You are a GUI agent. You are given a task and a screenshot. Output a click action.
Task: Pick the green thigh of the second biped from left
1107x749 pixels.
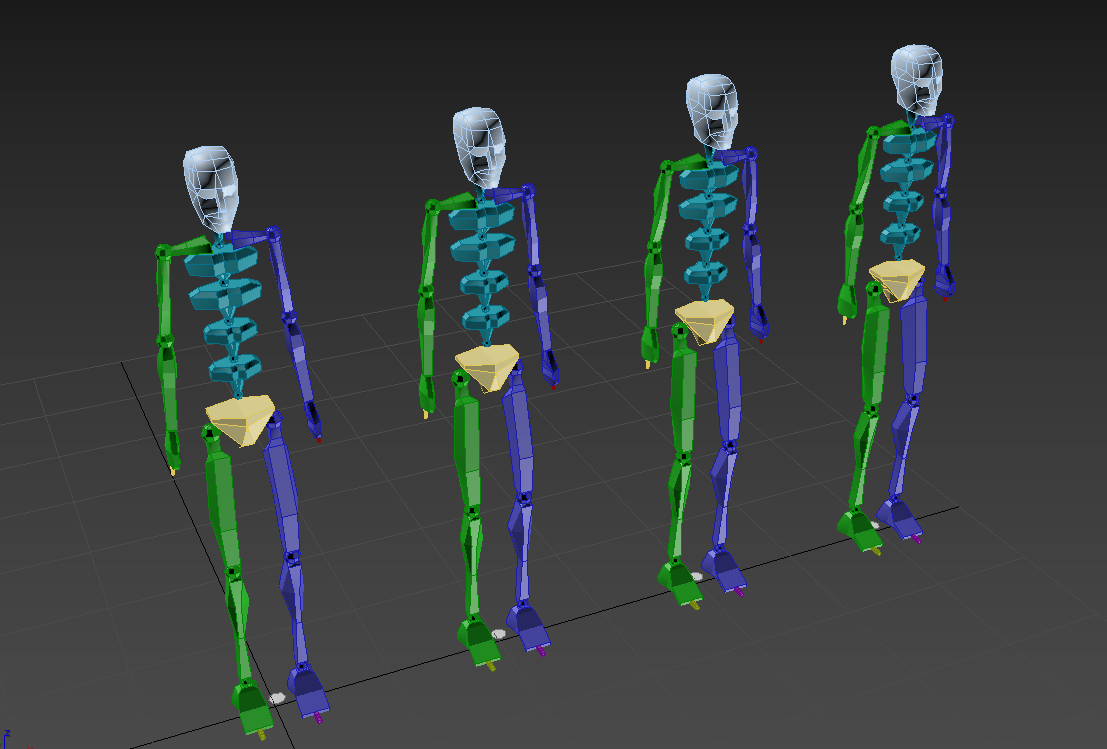[x=467, y=450]
